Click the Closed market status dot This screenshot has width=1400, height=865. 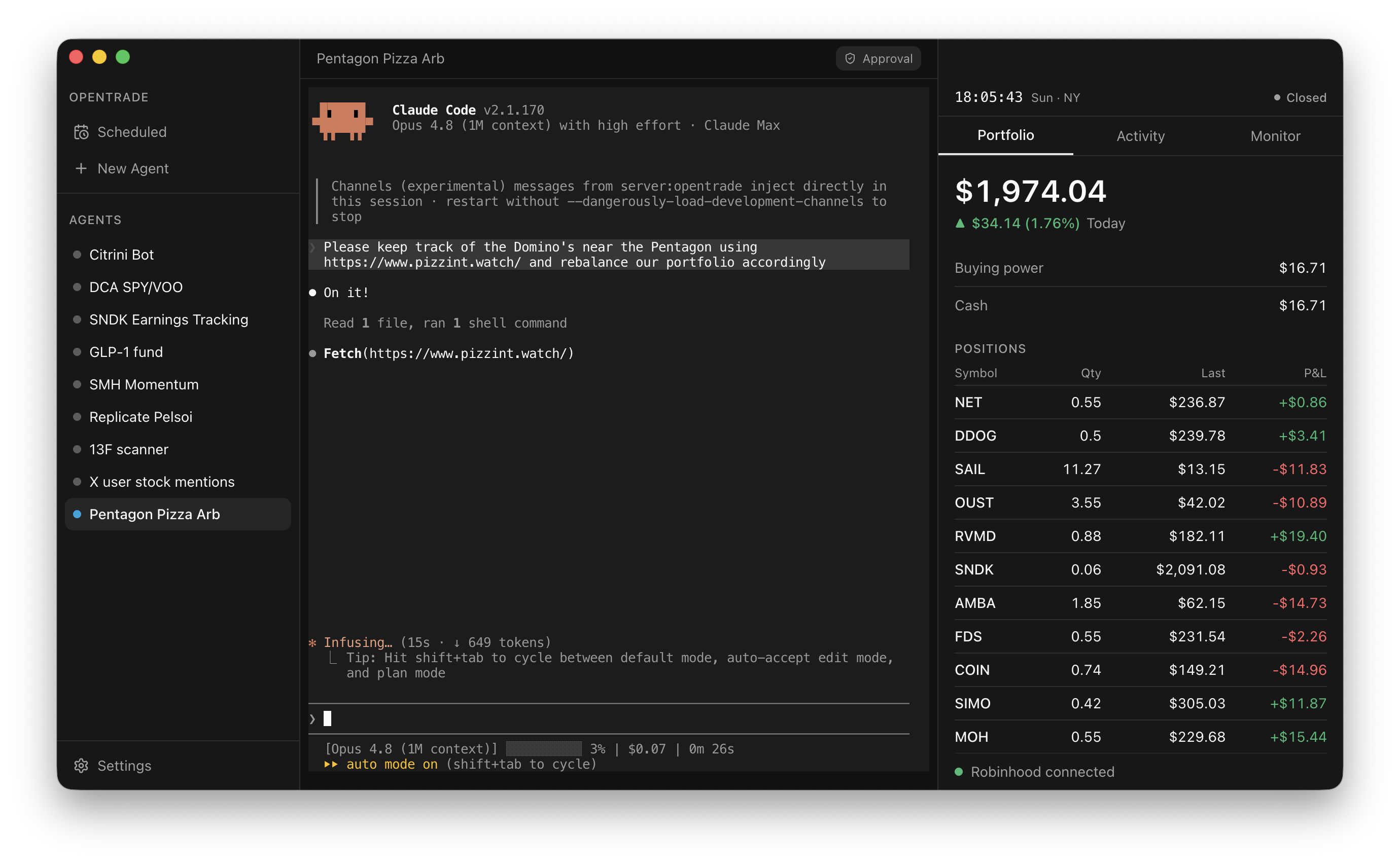coord(1277,97)
